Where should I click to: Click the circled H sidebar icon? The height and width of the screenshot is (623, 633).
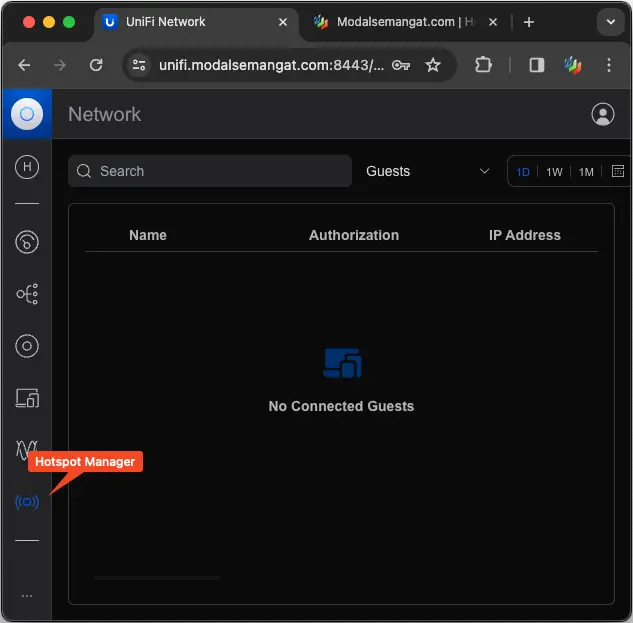click(x=27, y=167)
